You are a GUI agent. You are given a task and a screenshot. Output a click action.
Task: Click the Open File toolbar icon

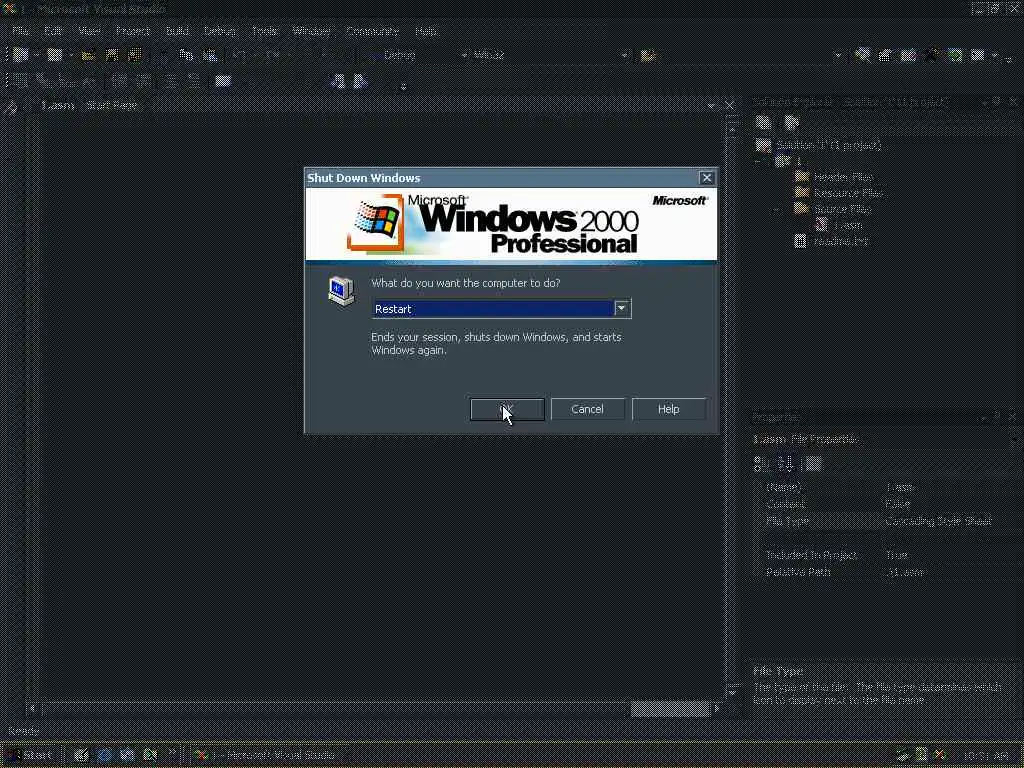click(88, 56)
